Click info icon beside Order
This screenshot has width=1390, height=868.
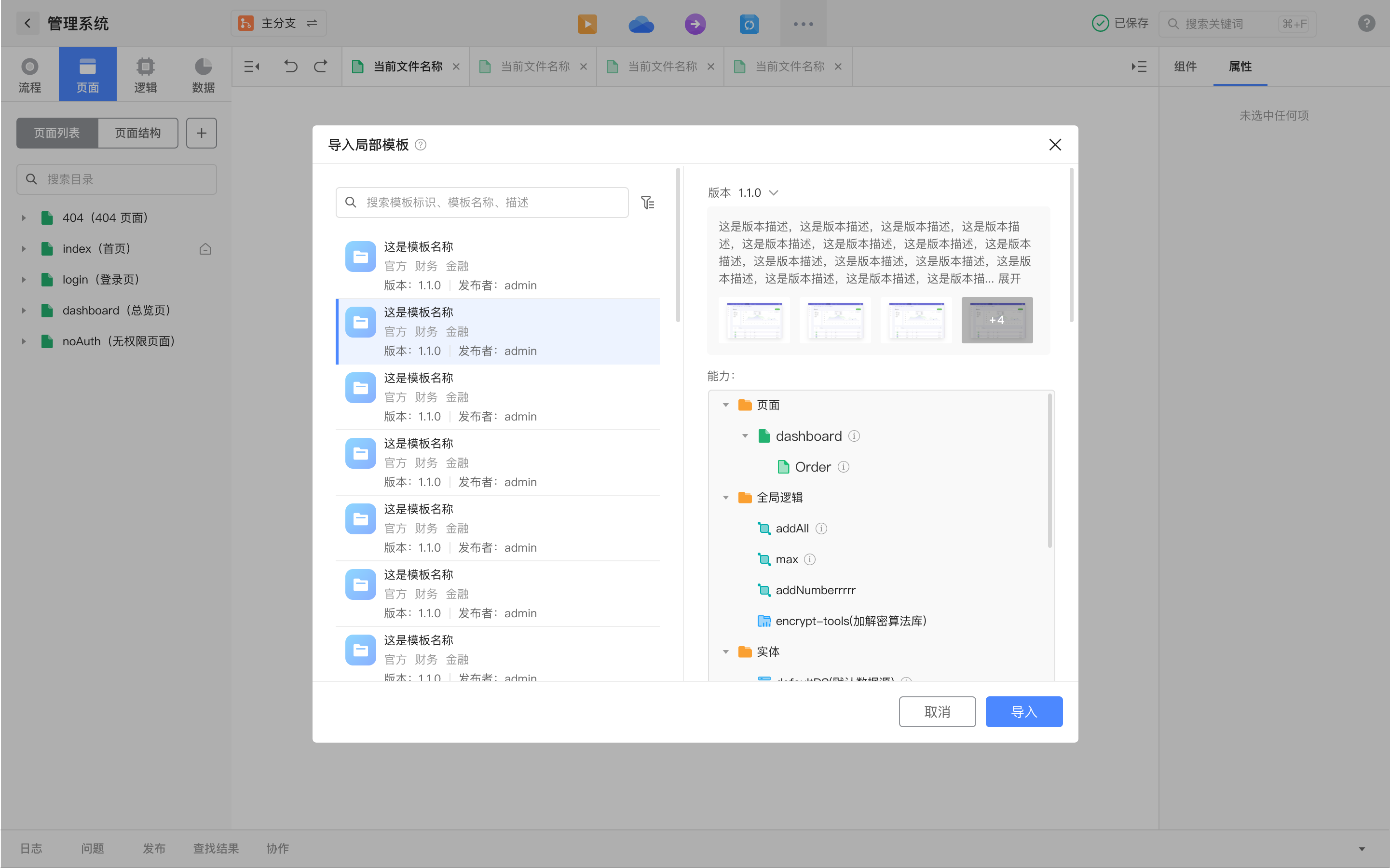click(843, 467)
